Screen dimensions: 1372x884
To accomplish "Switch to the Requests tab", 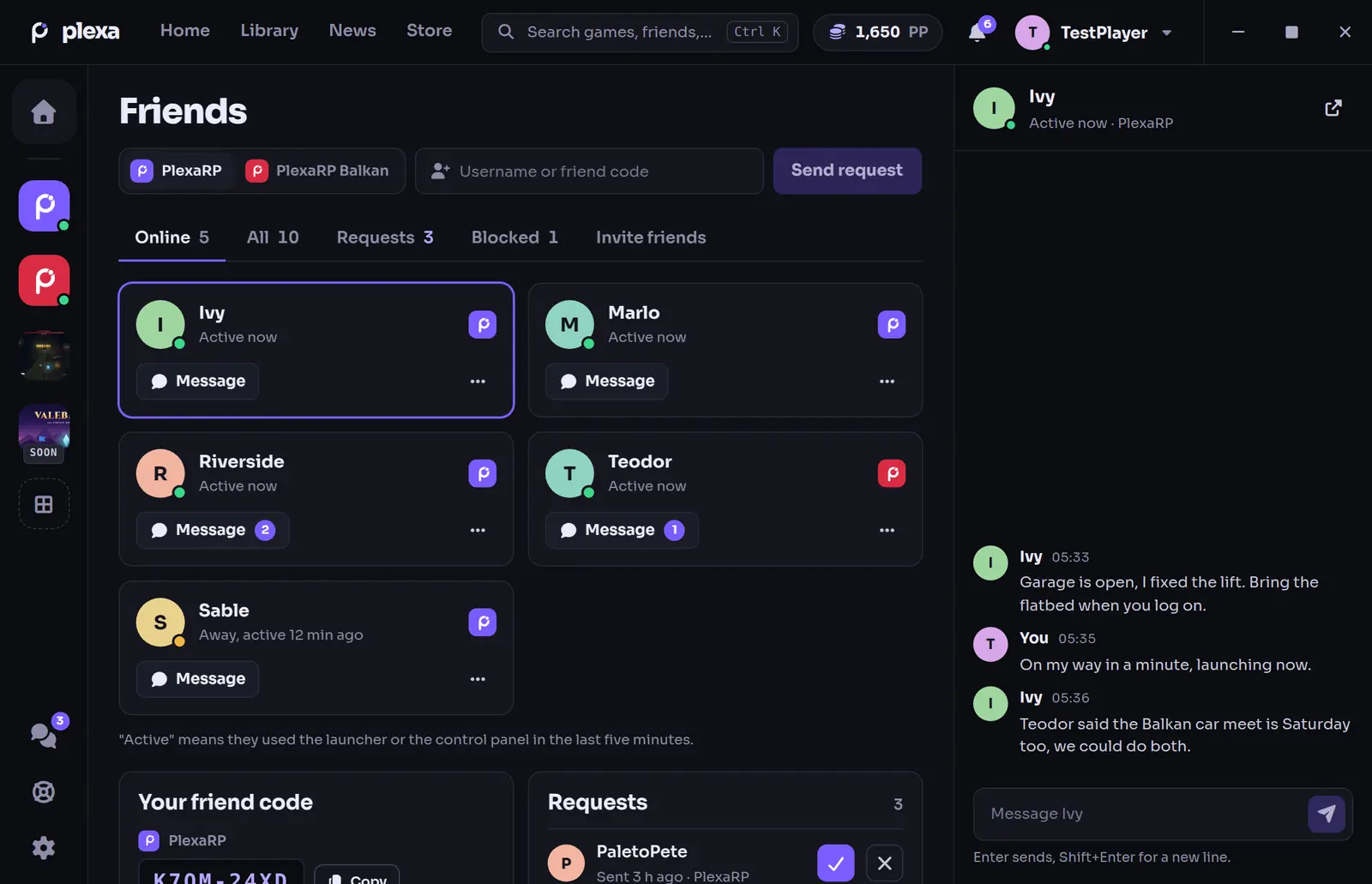I will click(385, 238).
